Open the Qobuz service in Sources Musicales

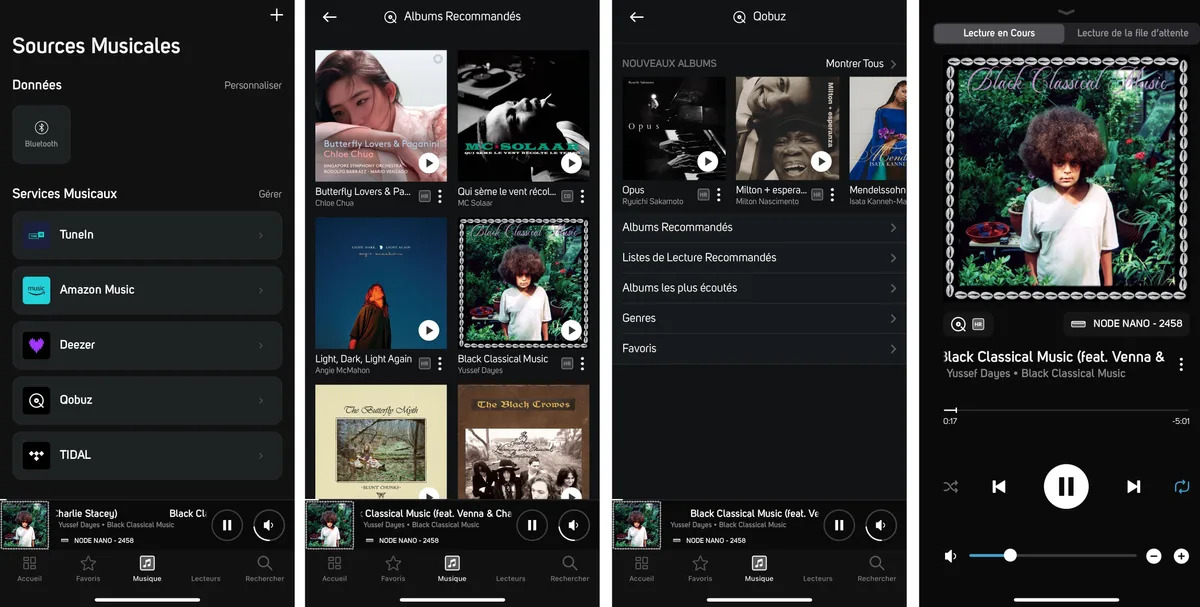point(147,400)
